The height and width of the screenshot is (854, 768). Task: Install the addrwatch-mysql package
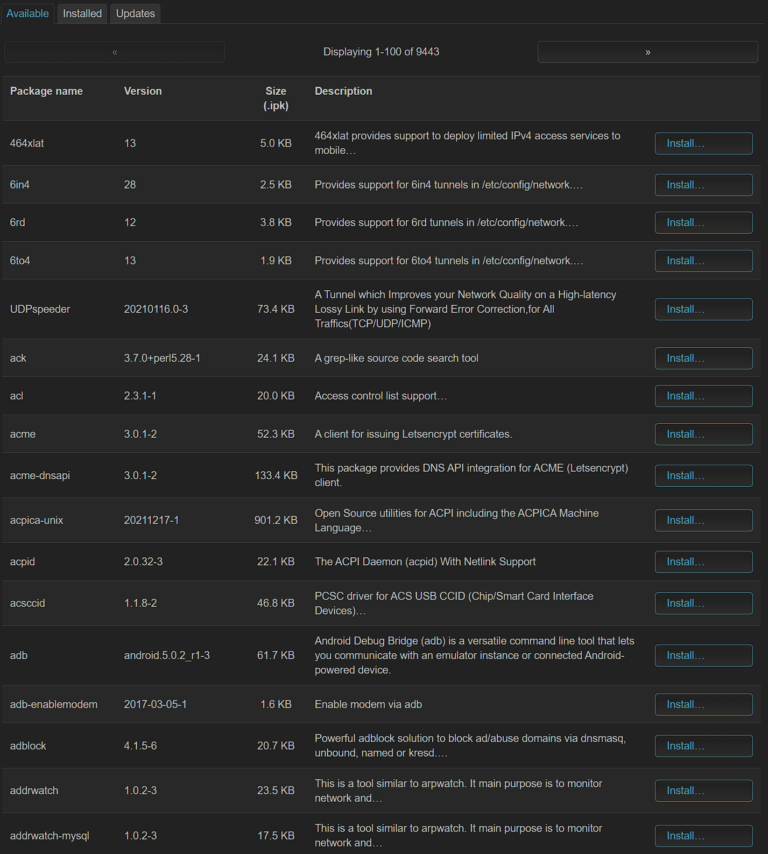703,835
